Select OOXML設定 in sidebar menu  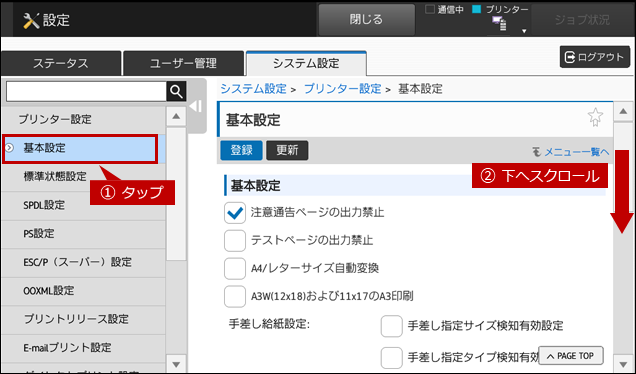click(83, 291)
